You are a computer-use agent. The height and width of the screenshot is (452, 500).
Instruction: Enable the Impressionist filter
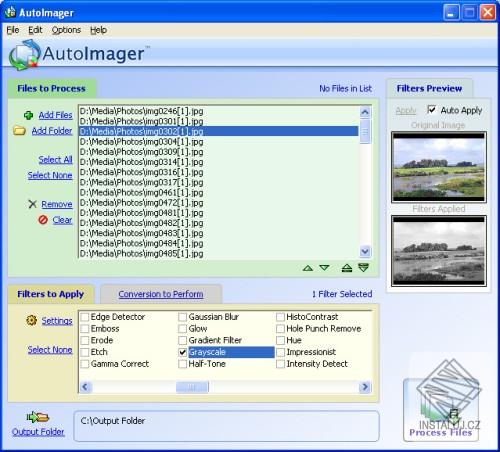[280, 352]
